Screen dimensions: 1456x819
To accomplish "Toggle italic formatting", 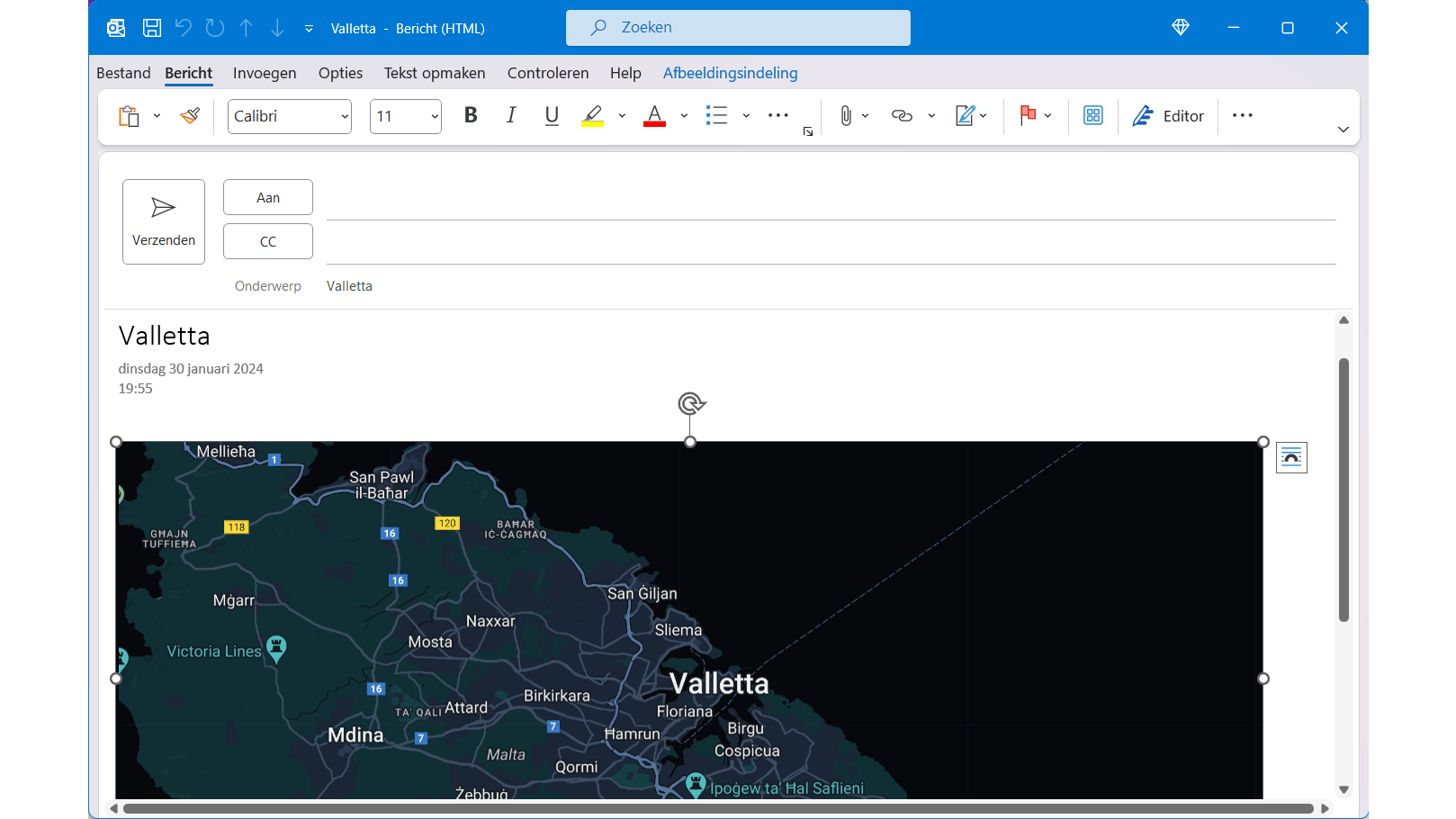I will (x=511, y=116).
